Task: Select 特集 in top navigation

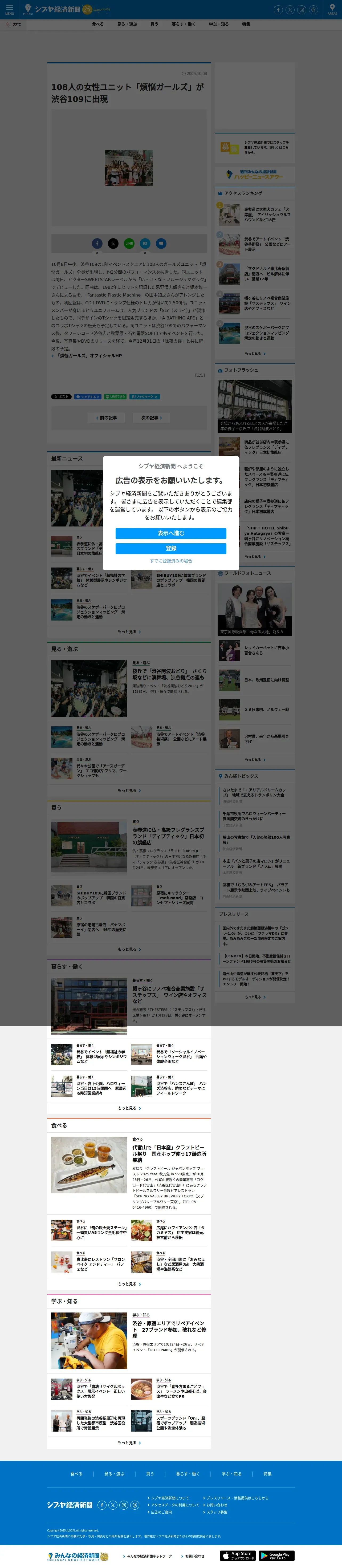Action: [x=246, y=24]
